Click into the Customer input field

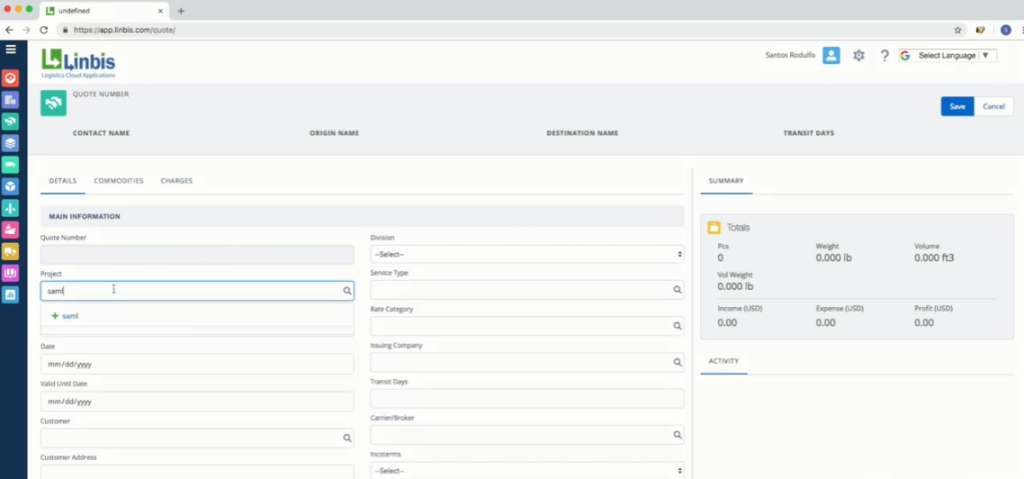[x=197, y=438]
